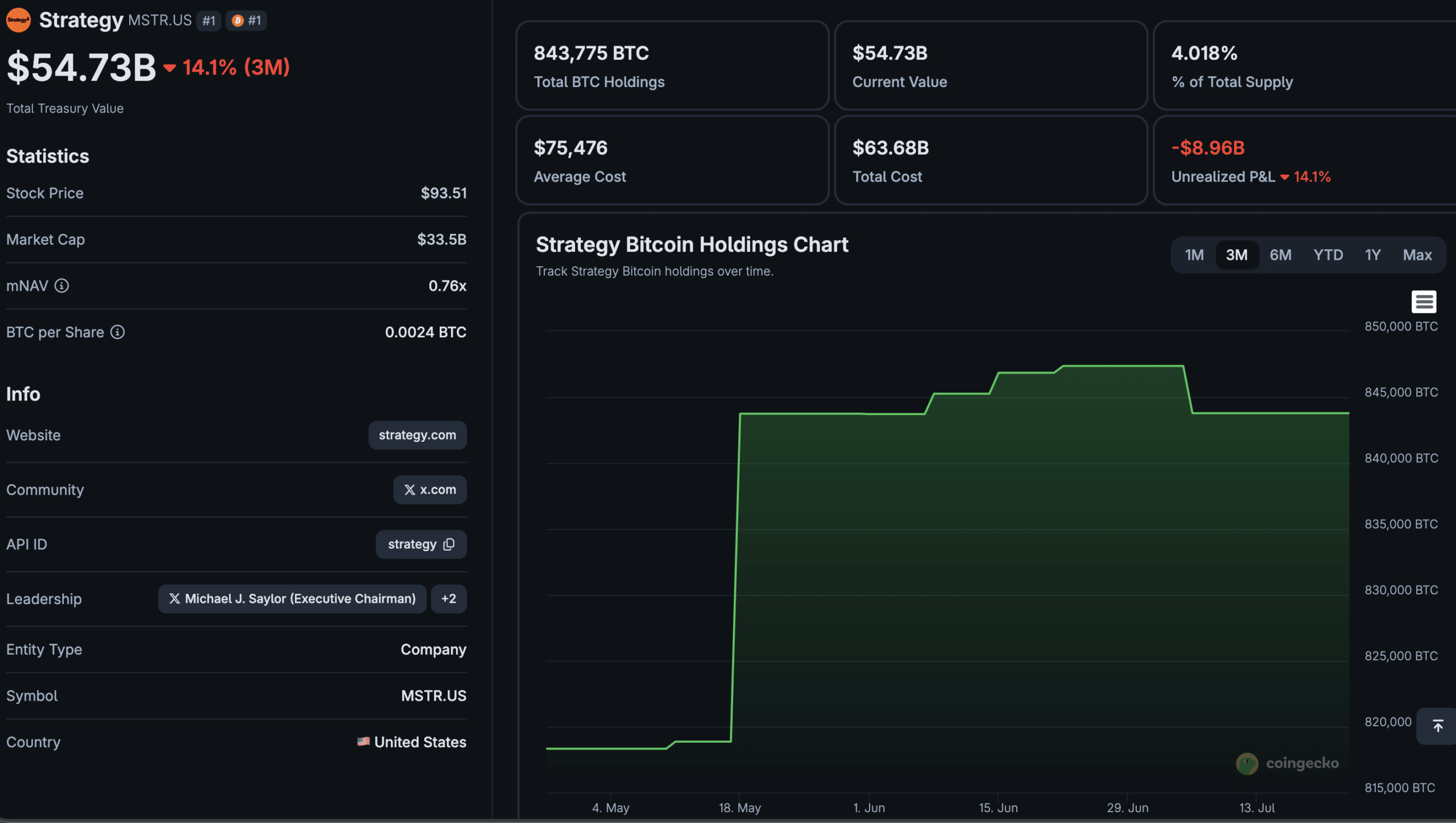Switch chart to 6M range

coord(1280,255)
